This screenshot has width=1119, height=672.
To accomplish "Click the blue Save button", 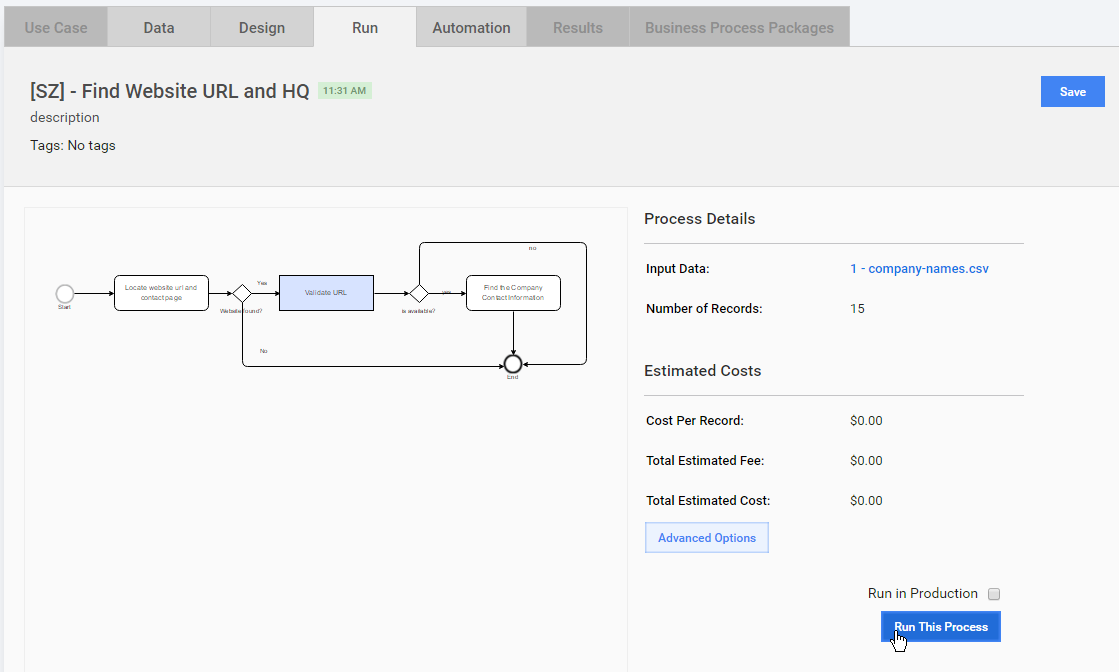I will tap(1073, 91).
